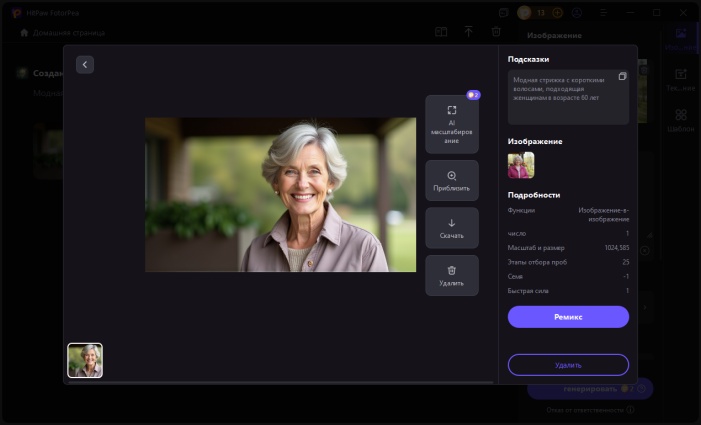Screen dimensions: 701x425
Task: Copy the prompt text with copy icon
Action: pyautogui.click(x=622, y=77)
